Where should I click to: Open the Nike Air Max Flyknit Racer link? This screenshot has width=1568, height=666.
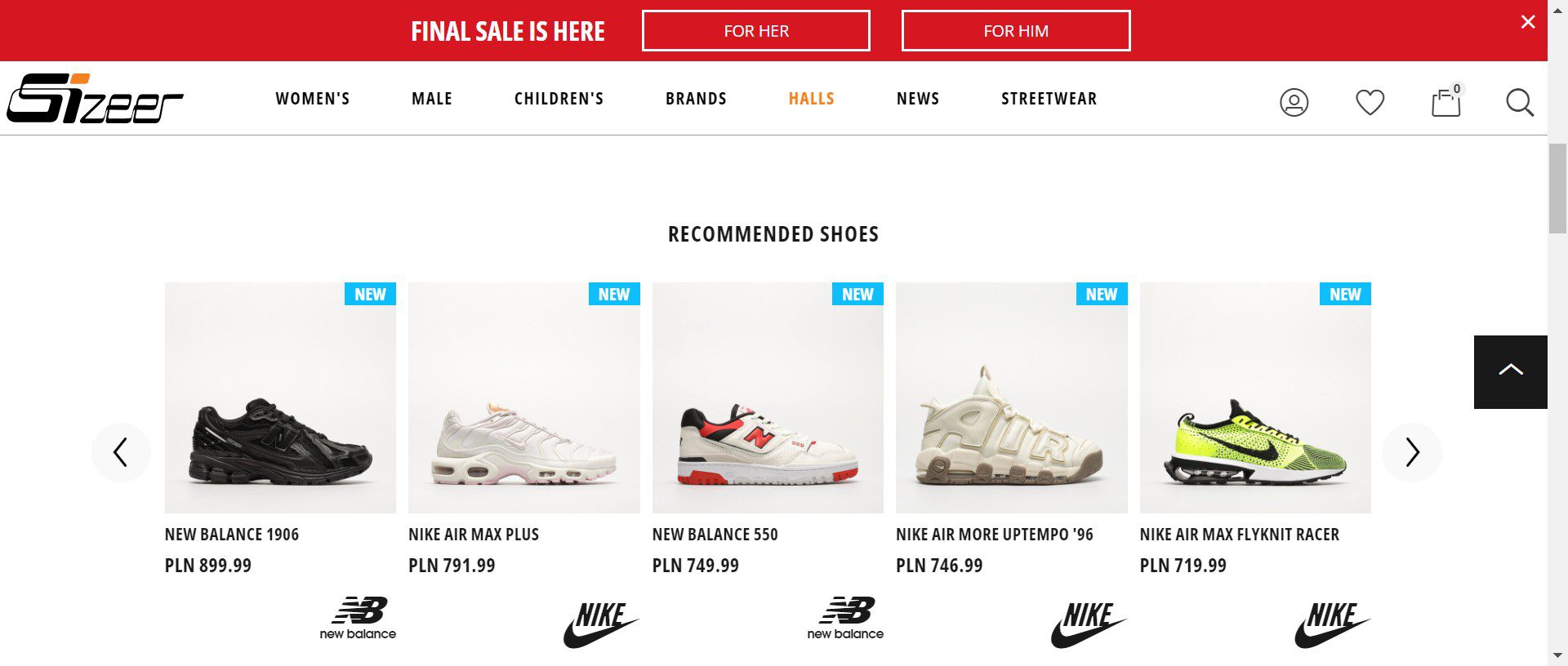pyautogui.click(x=1239, y=535)
